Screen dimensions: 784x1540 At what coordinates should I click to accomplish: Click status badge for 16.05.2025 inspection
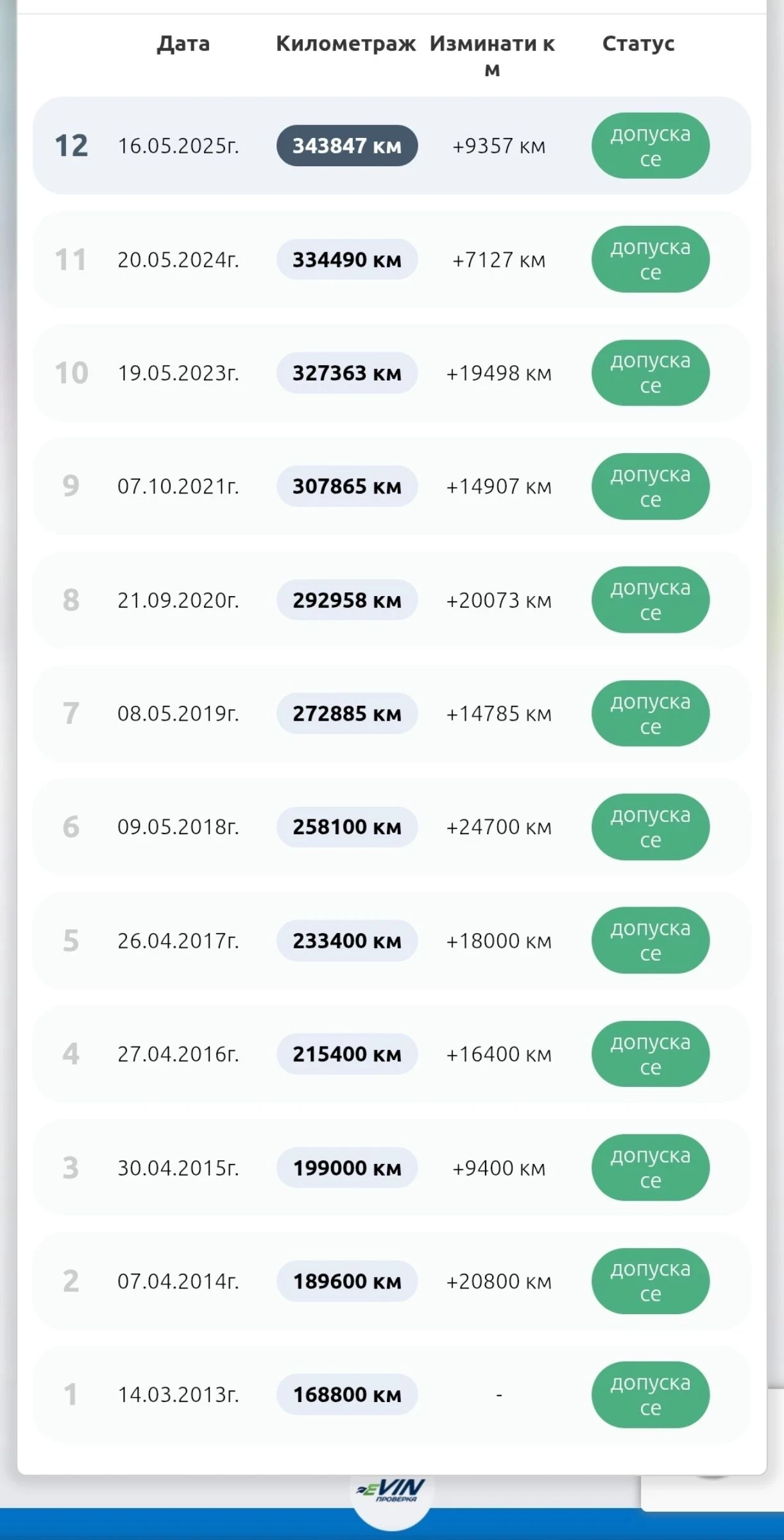coord(650,146)
